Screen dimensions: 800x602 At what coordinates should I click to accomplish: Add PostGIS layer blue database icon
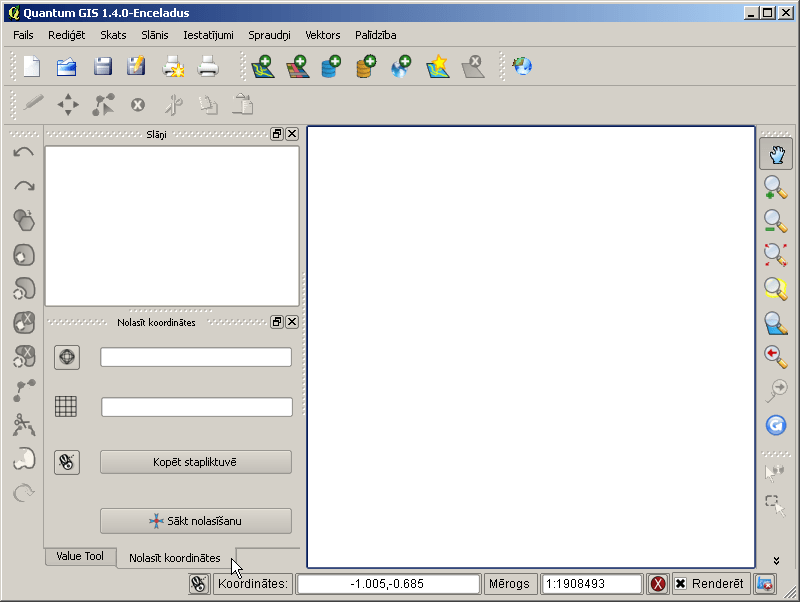click(332, 67)
